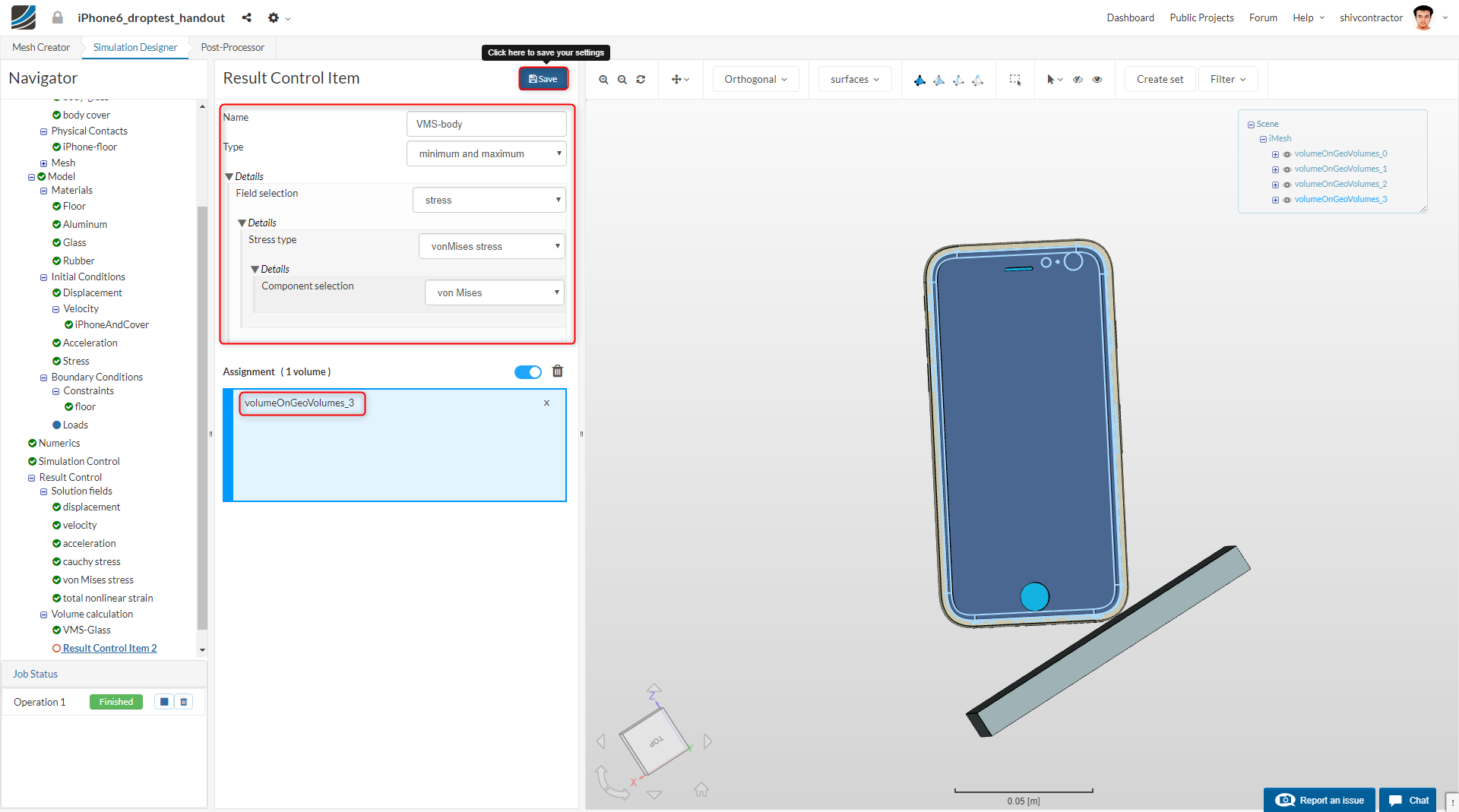Open the project settings gear menu
Screen dimensions: 1459x812
coord(279,17)
